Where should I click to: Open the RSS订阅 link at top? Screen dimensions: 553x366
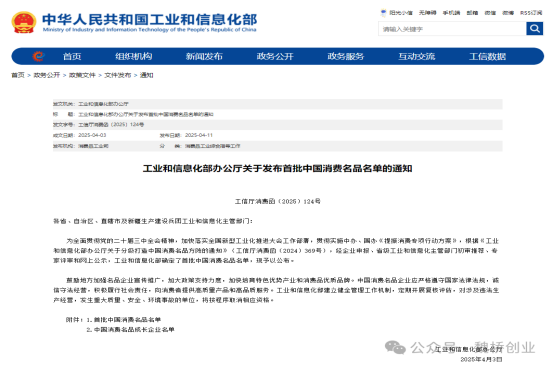531,13
